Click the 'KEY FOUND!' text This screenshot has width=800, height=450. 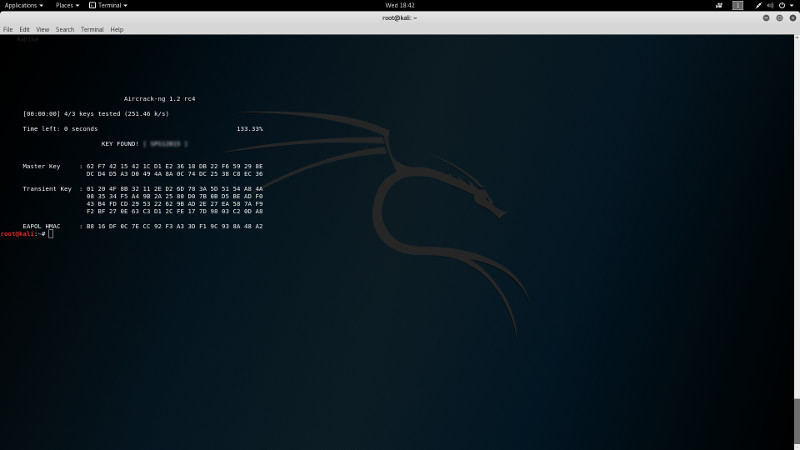click(x=120, y=144)
